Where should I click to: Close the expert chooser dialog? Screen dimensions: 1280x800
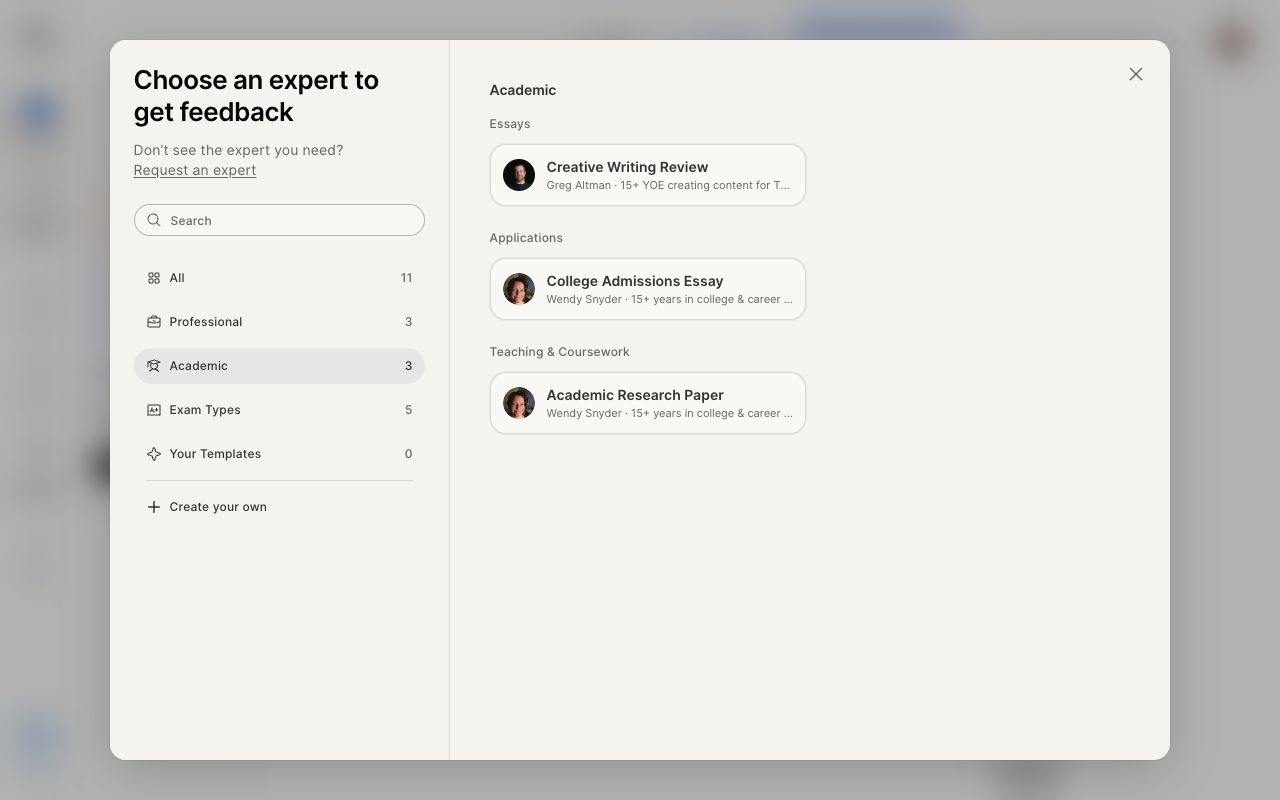[x=1136, y=74]
